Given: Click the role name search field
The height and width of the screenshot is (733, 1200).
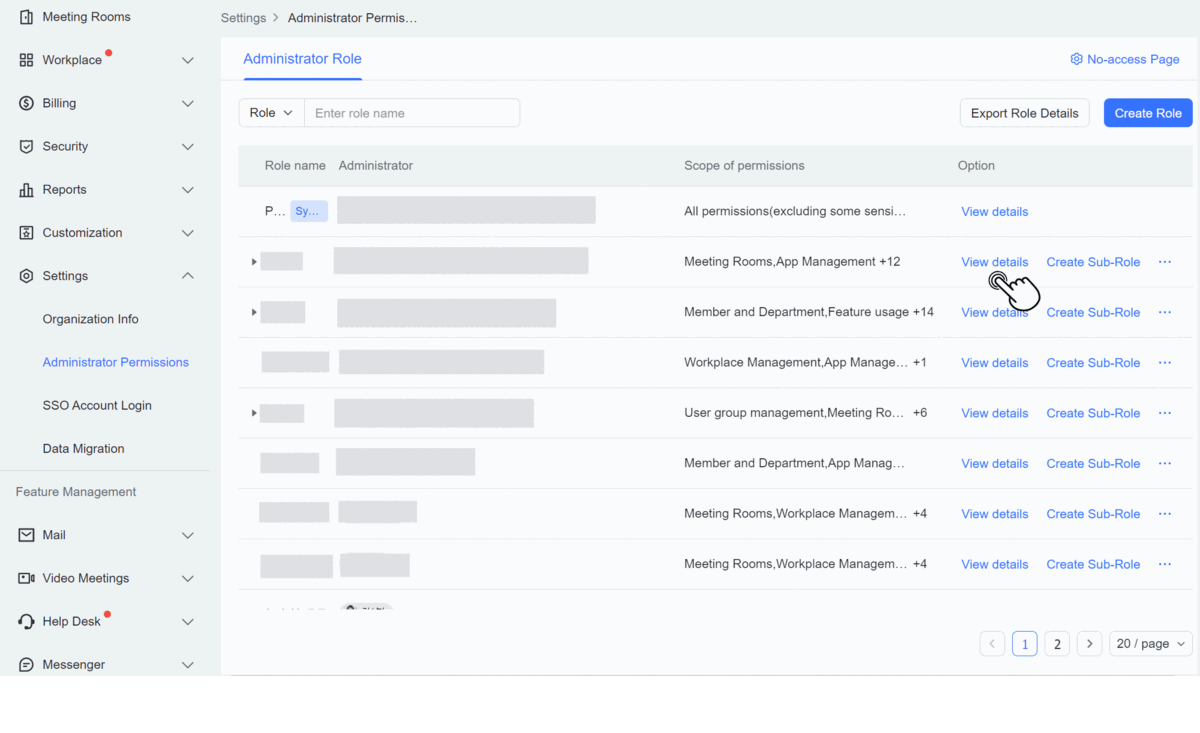Looking at the screenshot, I should pyautogui.click(x=412, y=112).
